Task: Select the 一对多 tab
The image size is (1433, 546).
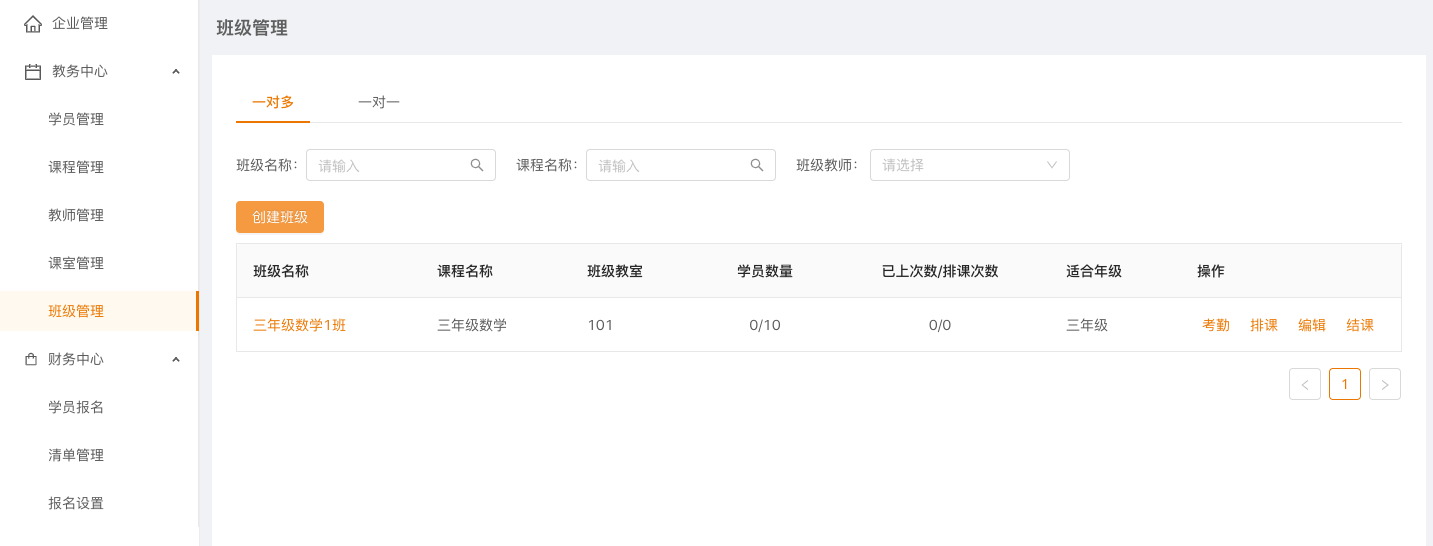Action: [273, 102]
